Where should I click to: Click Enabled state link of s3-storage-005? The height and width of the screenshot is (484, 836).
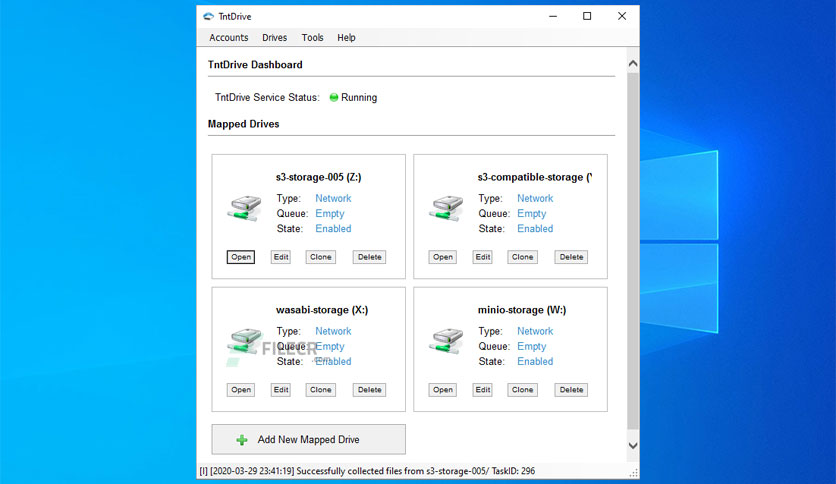coord(333,229)
